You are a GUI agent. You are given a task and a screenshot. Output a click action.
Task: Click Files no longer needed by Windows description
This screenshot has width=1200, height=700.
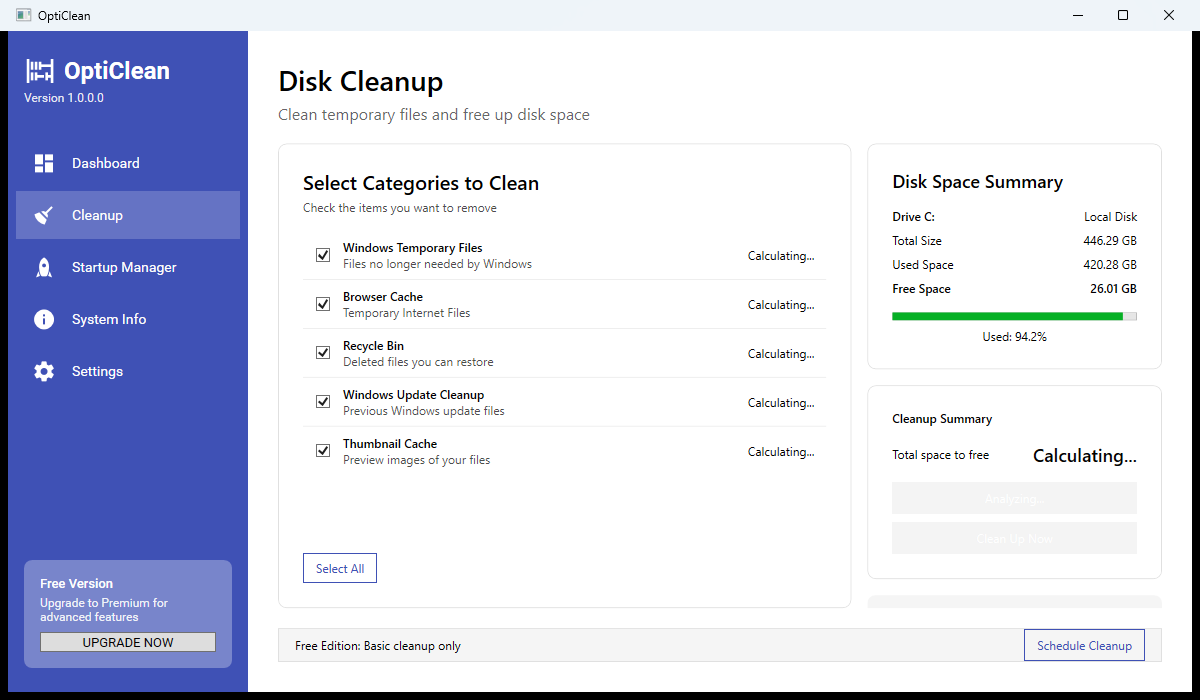(x=437, y=264)
